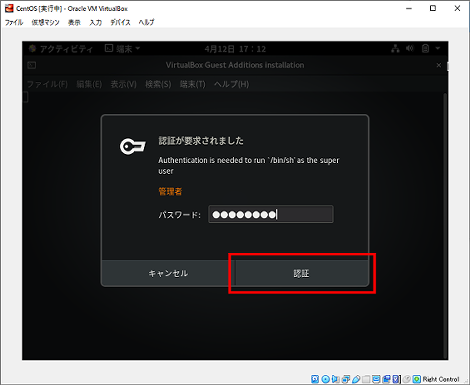Viewport: 470px width, 385px height.
Task: Click the アクティビティ button in GNOME top bar
Action: coord(61,49)
